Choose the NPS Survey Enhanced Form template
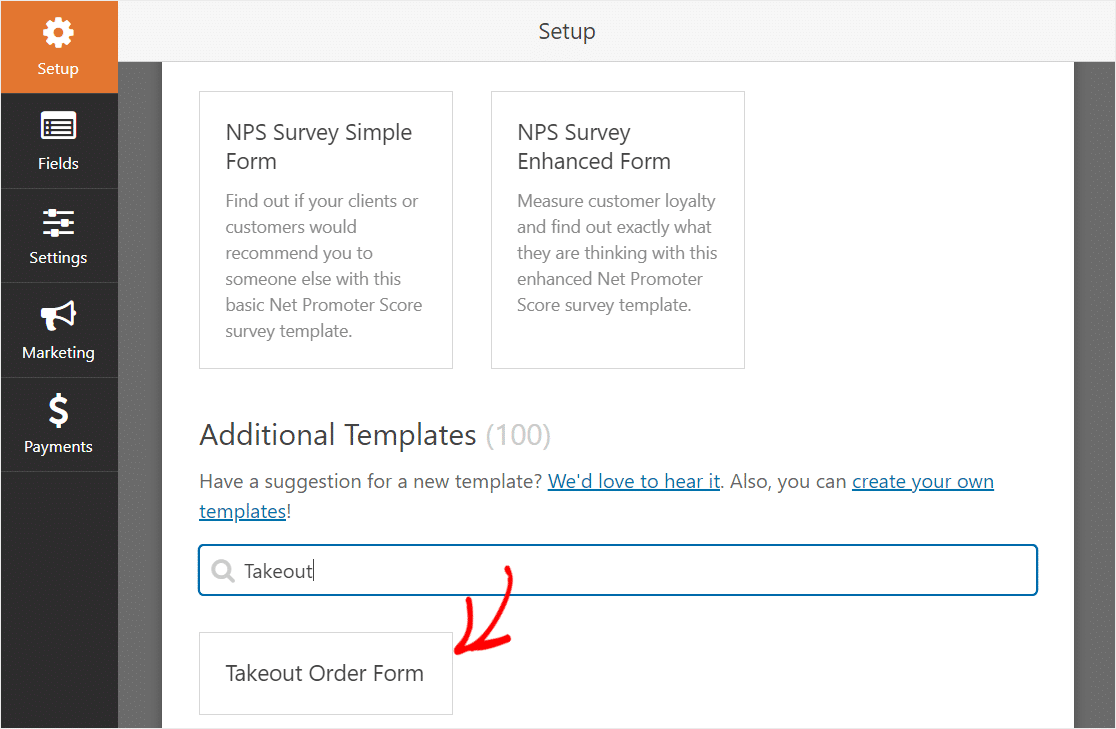The width and height of the screenshot is (1116, 729). pyautogui.click(x=618, y=230)
